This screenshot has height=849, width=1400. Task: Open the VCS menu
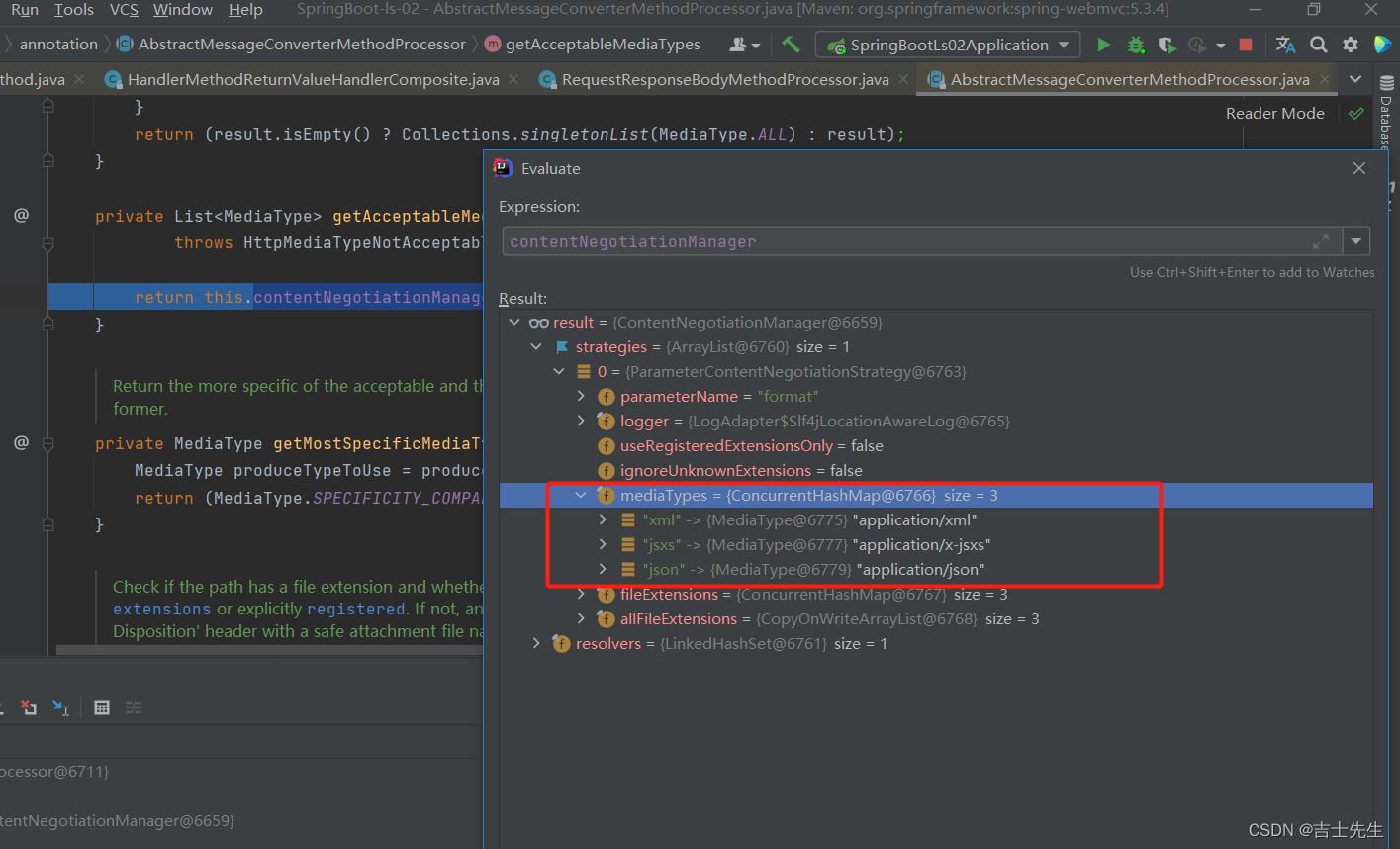coord(124,10)
